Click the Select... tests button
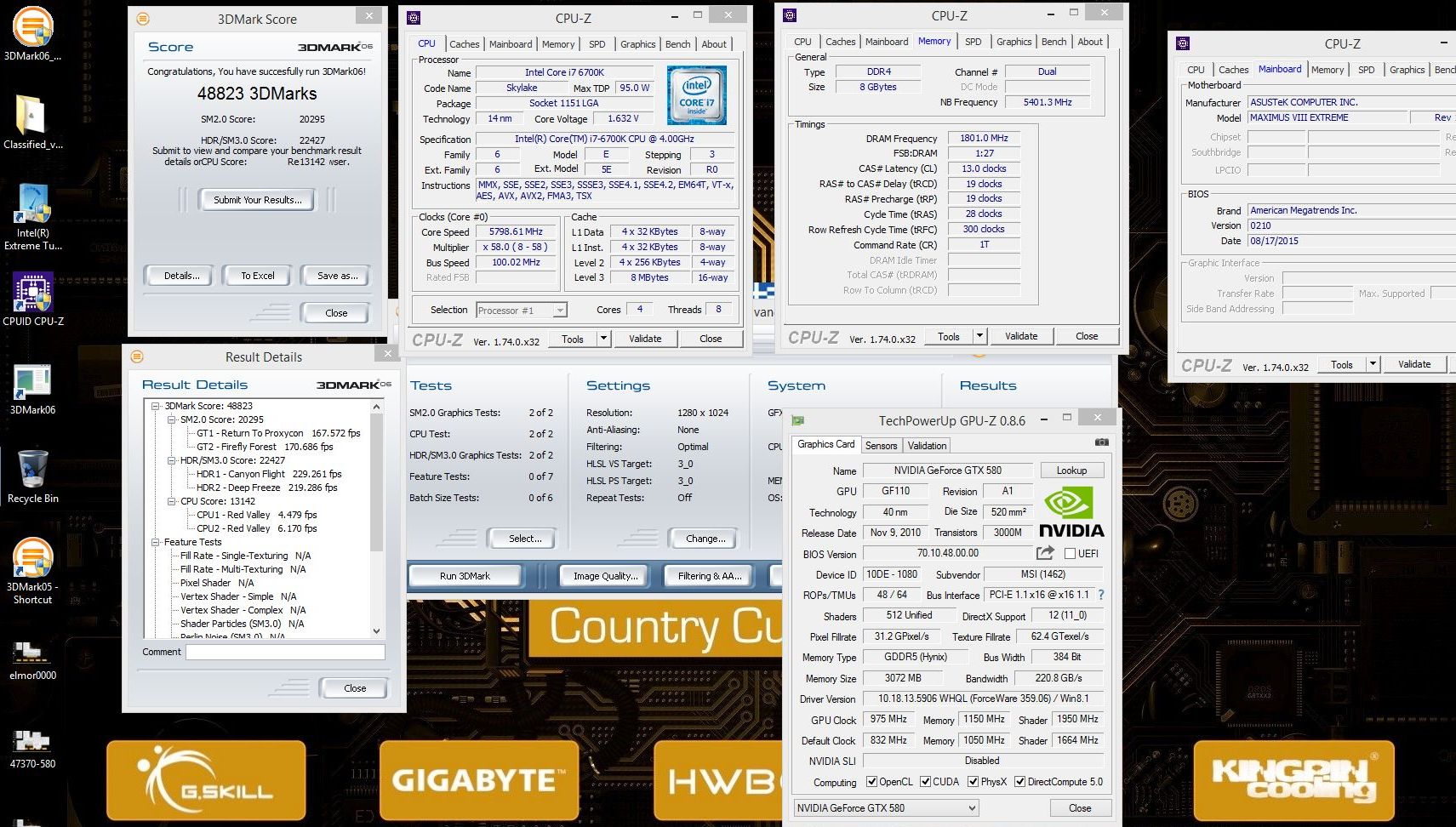 [525, 539]
